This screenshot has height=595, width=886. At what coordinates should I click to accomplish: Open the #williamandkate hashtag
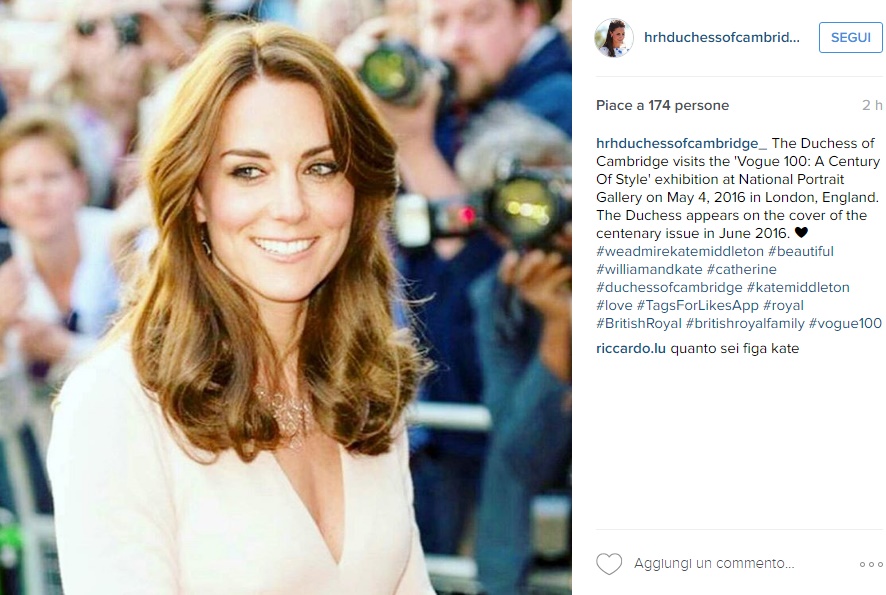click(649, 270)
